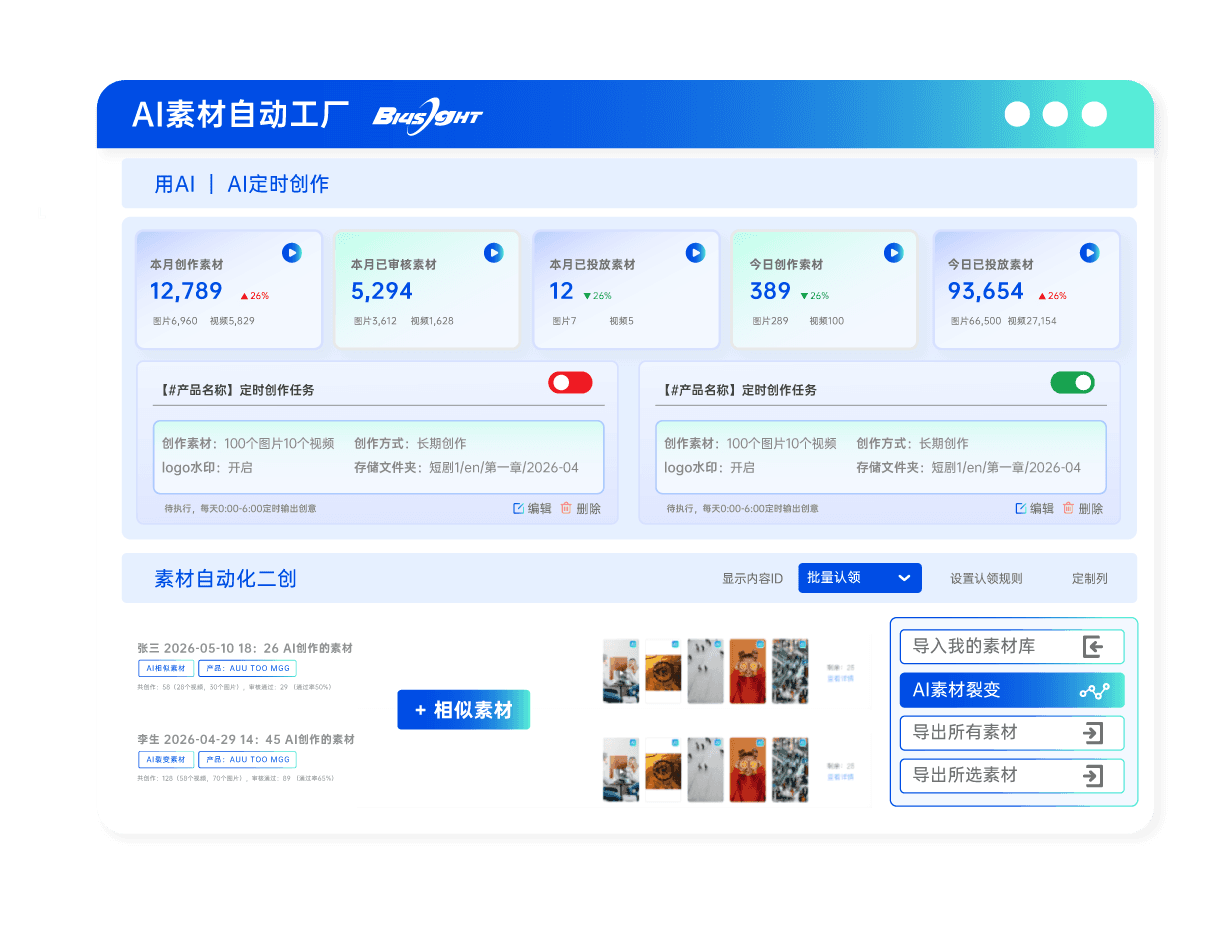Open first video thumbnail in 张三 row
Screen dimensions: 1224x933
point(621,670)
